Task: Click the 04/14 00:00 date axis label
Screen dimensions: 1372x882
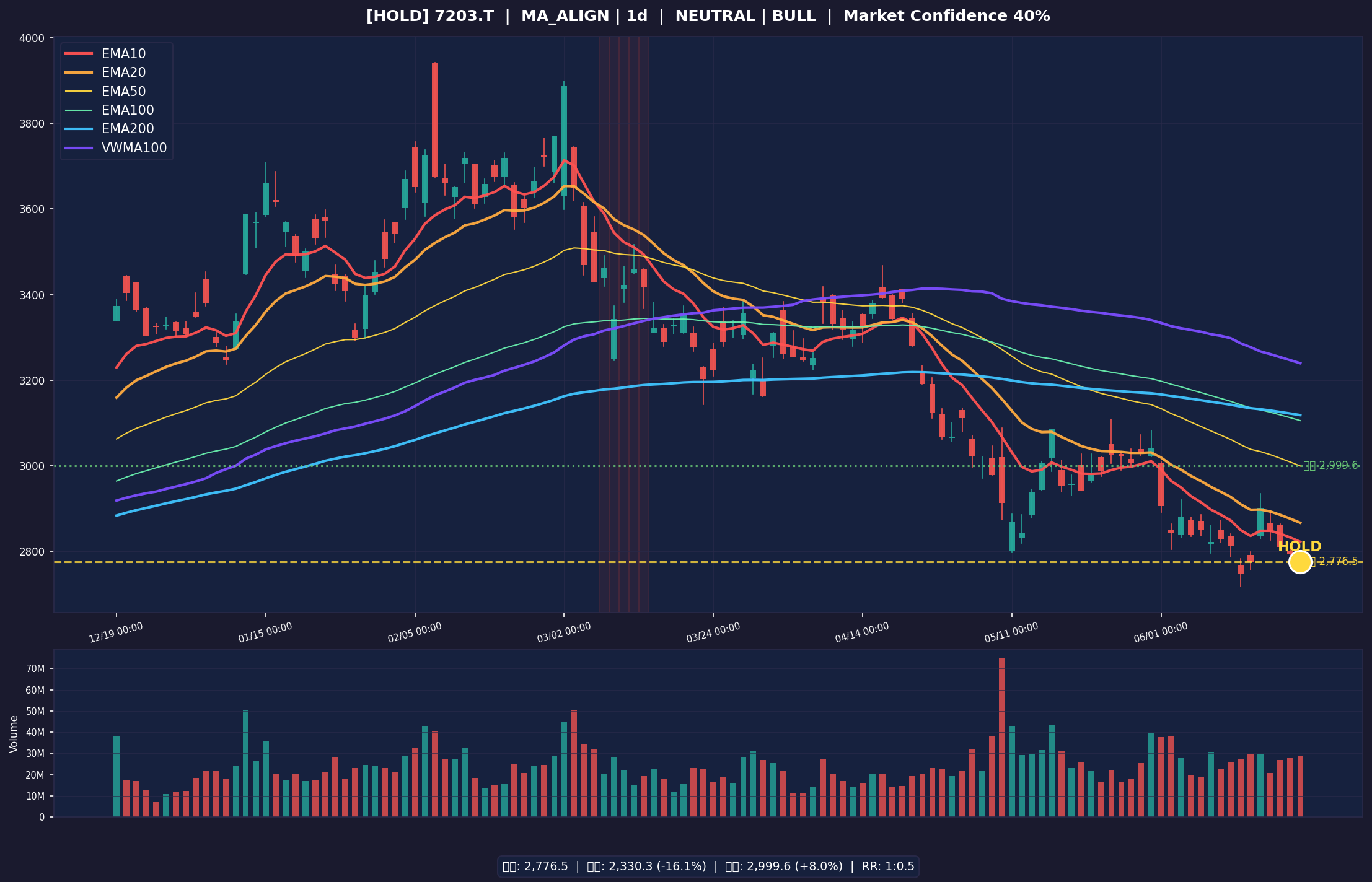Action: (862, 633)
